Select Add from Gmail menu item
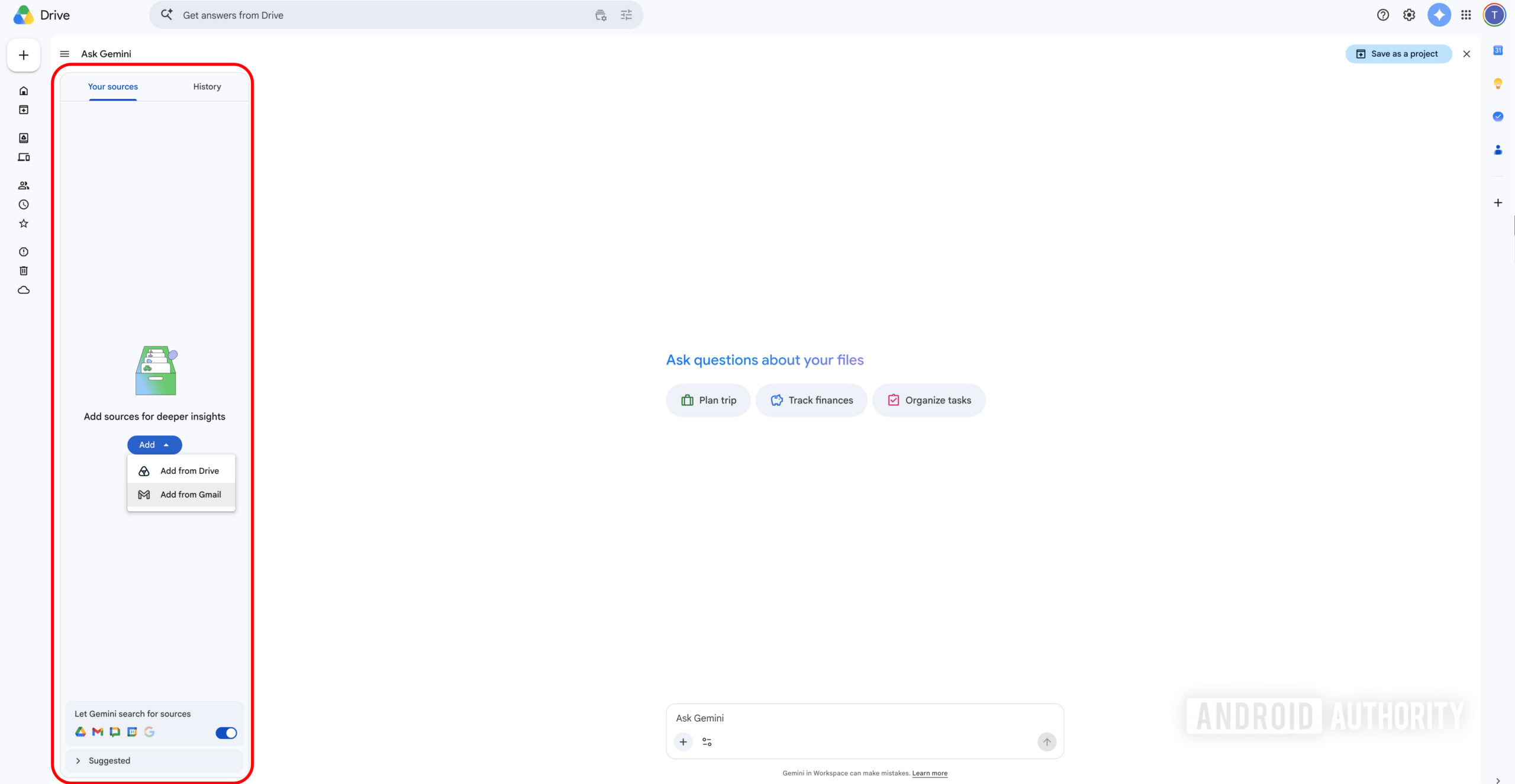Viewport: 1515px width, 784px height. (181, 495)
